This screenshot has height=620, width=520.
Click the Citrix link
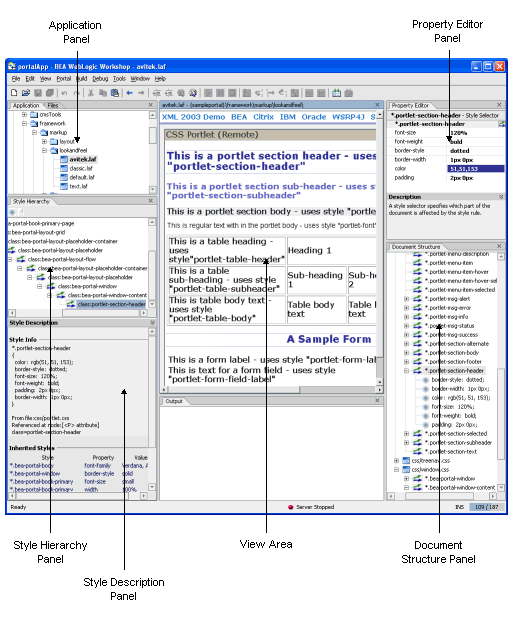[263, 117]
